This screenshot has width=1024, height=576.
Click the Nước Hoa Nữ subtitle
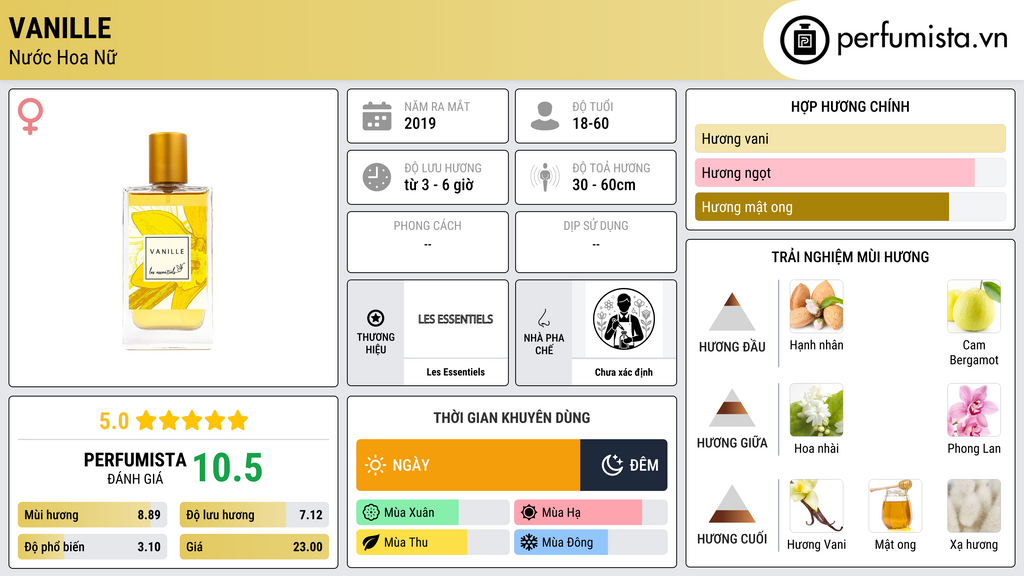click(63, 58)
